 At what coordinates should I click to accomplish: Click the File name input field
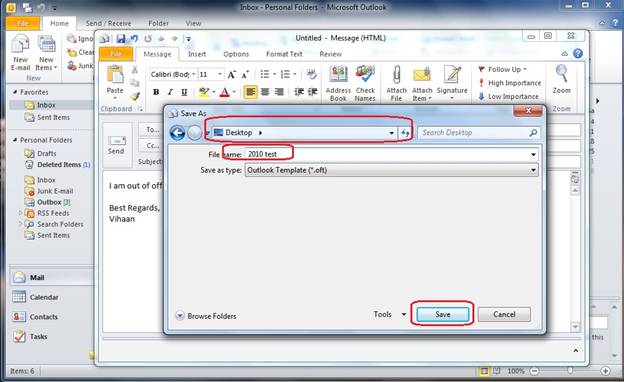(x=391, y=154)
